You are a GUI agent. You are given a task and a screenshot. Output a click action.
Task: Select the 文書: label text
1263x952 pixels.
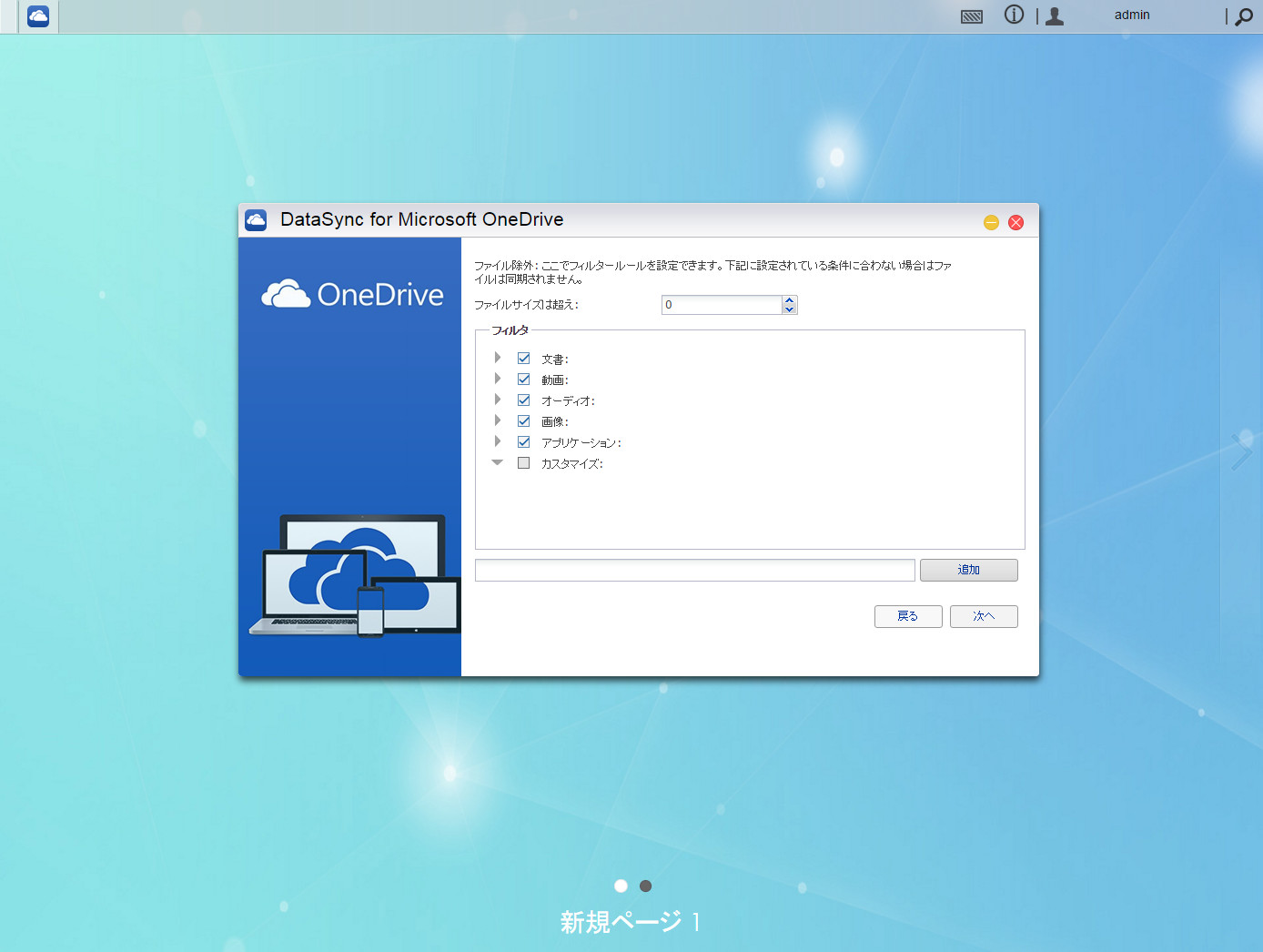[555, 360]
